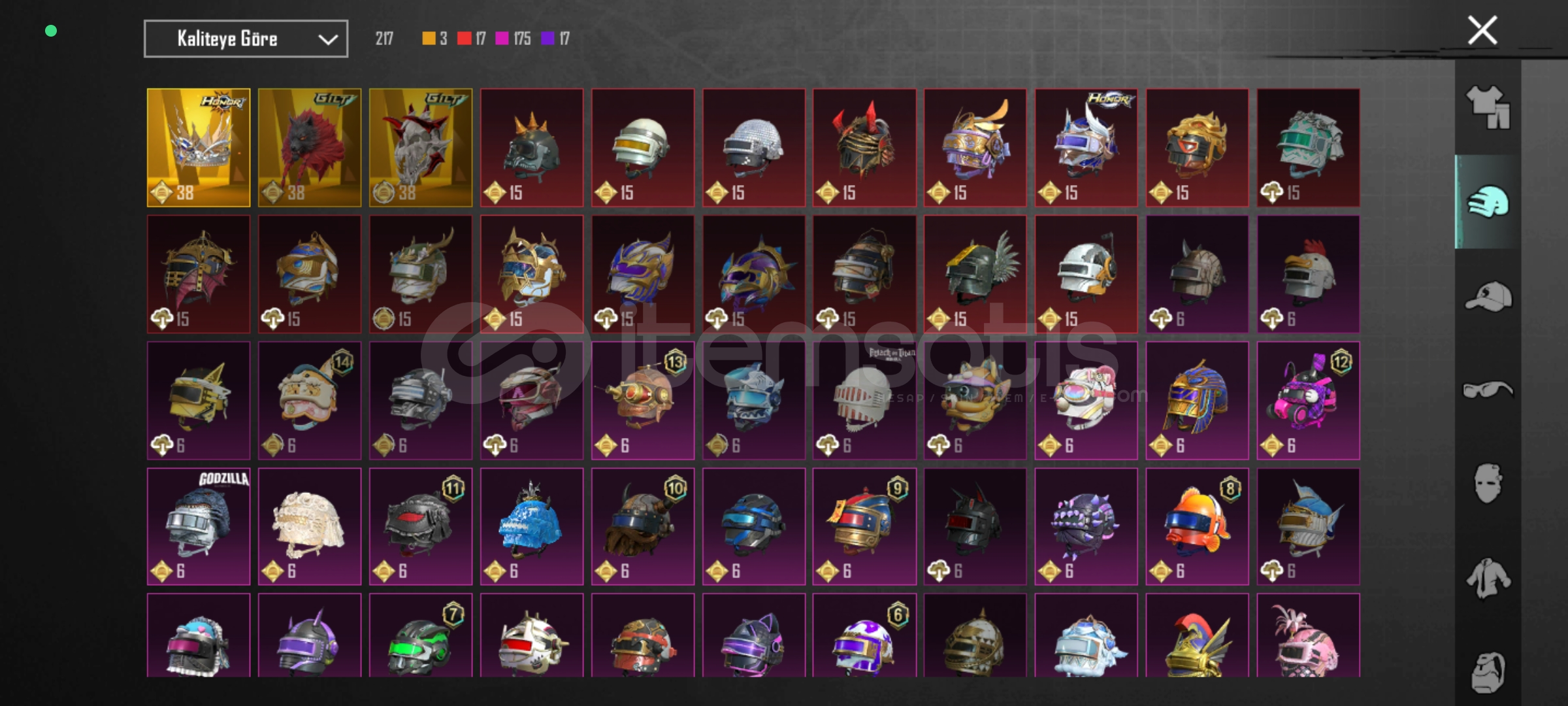Open the cap headwear category icon

coord(1488,296)
